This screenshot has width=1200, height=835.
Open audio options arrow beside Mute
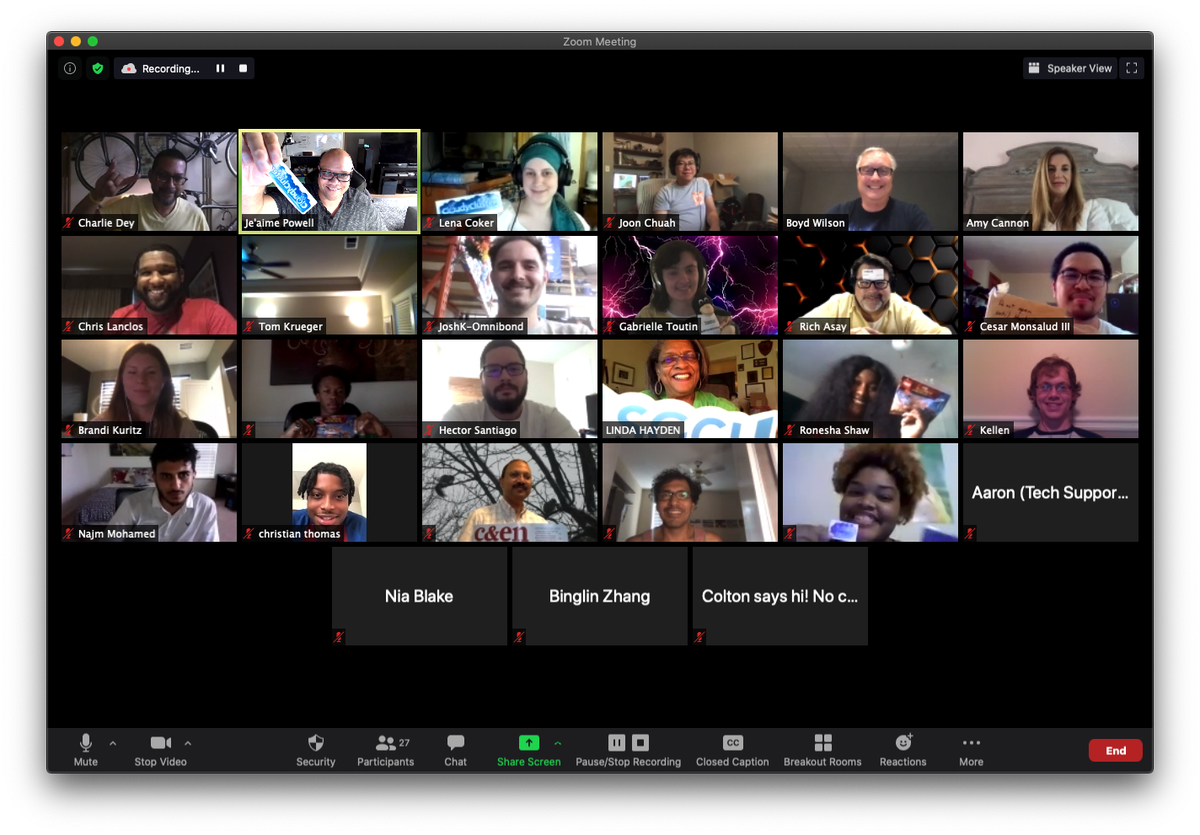(x=112, y=743)
